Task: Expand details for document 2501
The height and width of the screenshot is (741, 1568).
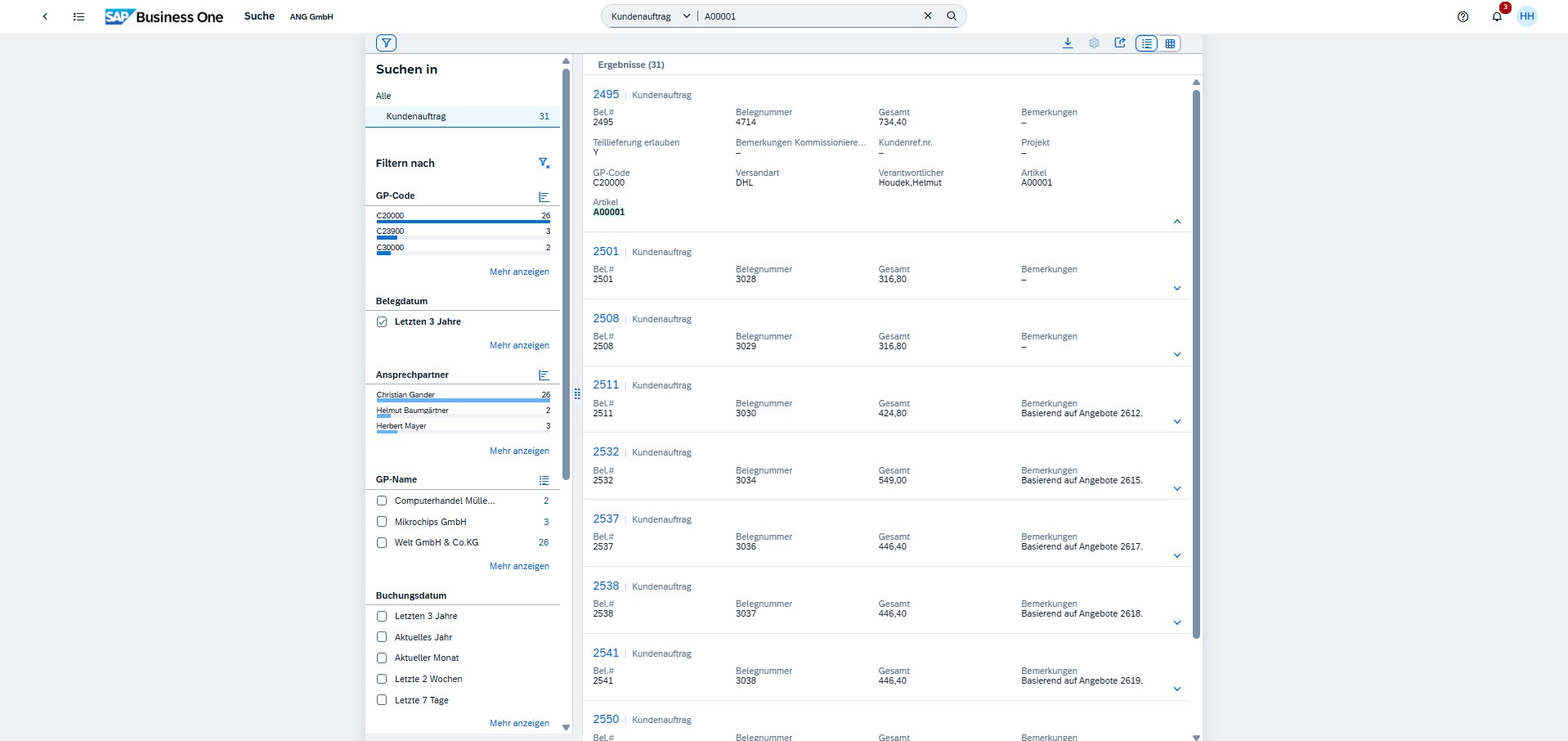Action: click(1177, 288)
